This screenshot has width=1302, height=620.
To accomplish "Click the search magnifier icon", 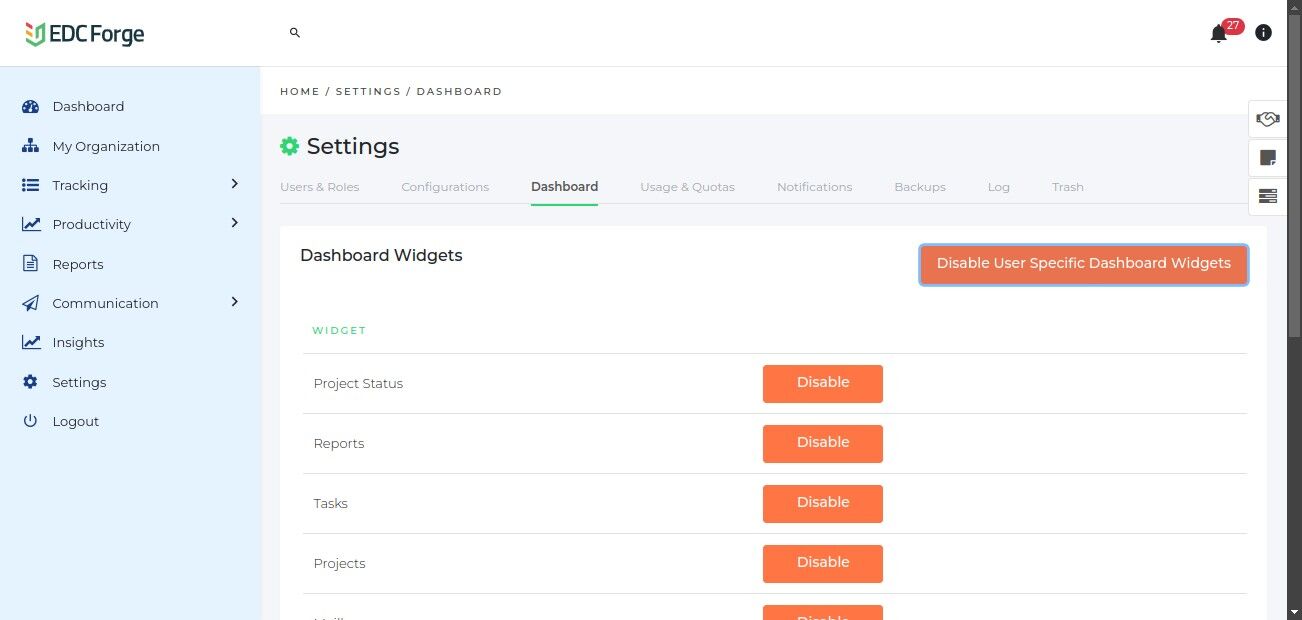I will pyautogui.click(x=295, y=33).
